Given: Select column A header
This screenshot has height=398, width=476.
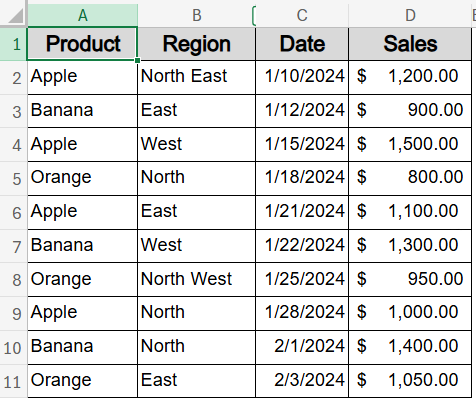Looking at the screenshot, I should coord(82,15).
